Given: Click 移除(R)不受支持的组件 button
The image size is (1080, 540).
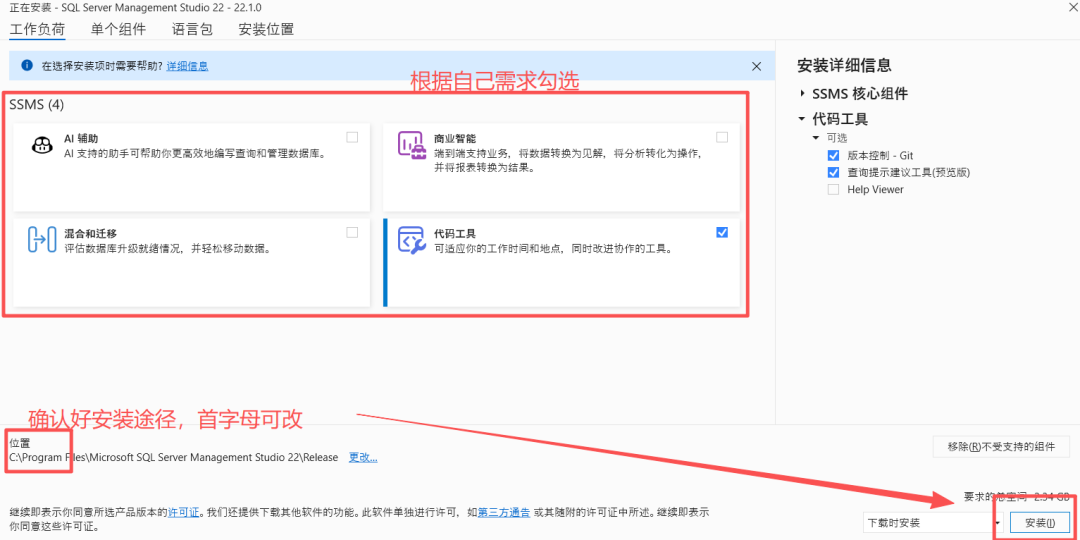Looking at the screenshot, I should 1001,446.
